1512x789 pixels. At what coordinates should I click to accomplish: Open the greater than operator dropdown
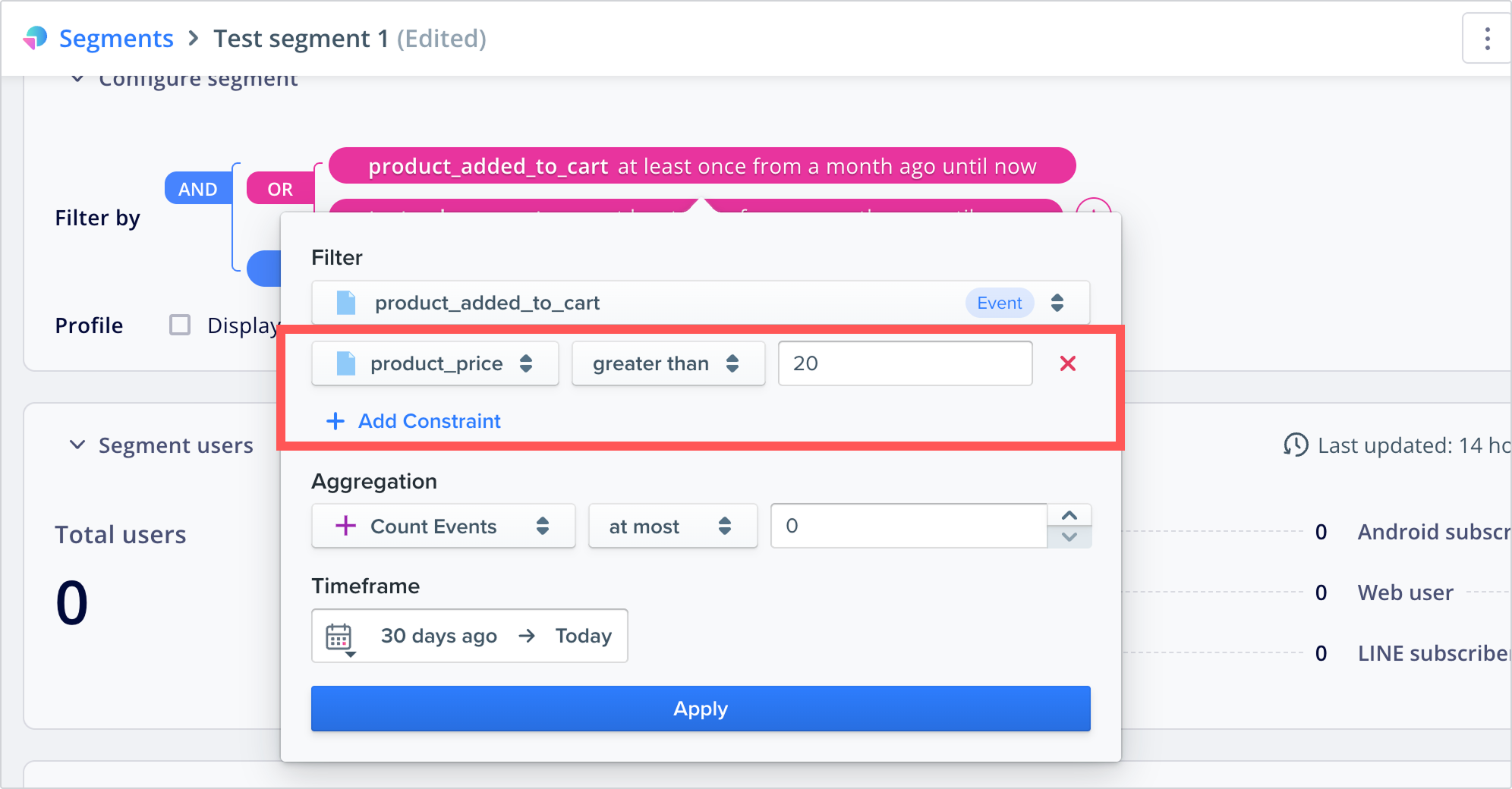click(668, 363)
